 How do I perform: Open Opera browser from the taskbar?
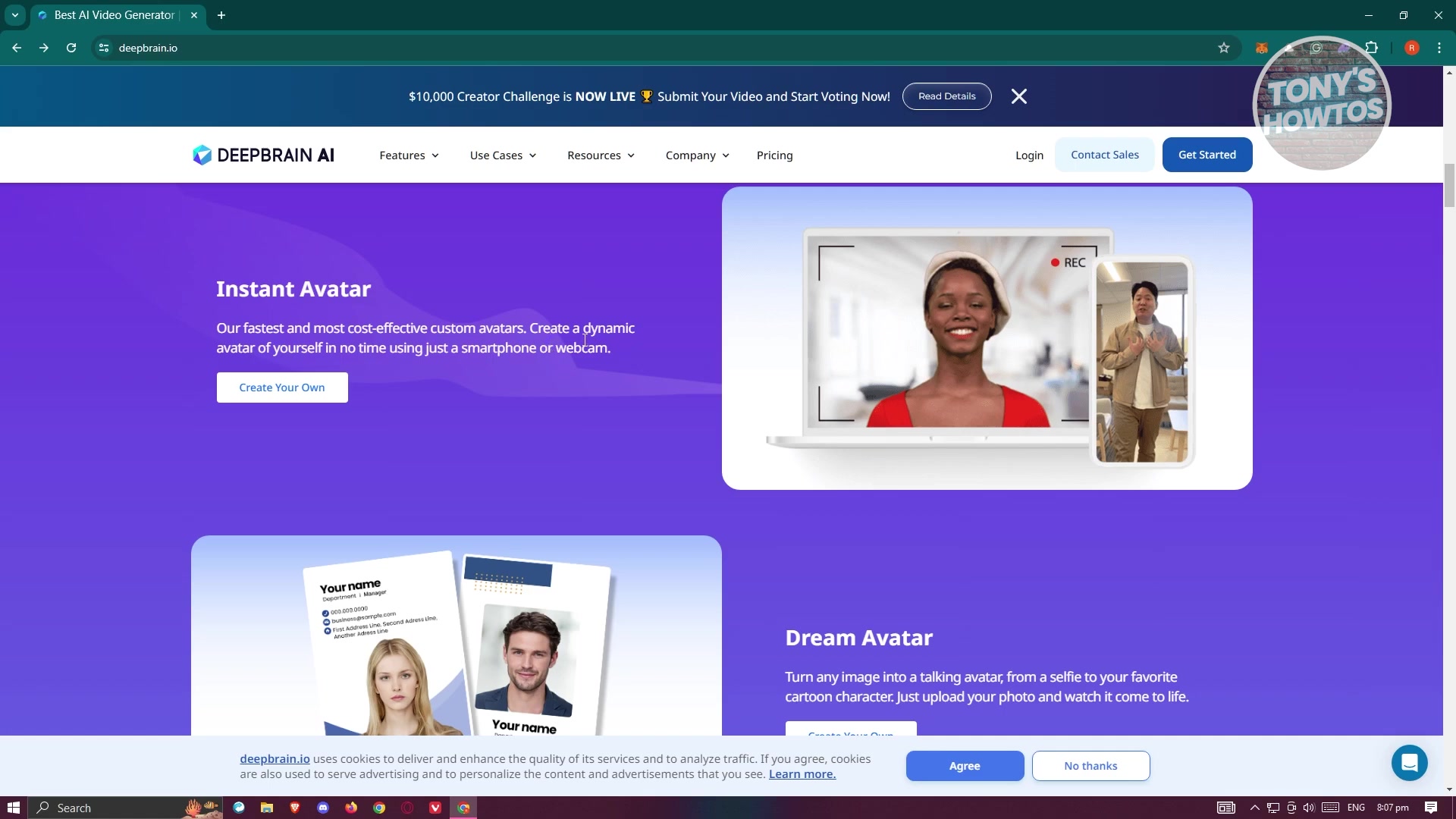coord(407,808)
